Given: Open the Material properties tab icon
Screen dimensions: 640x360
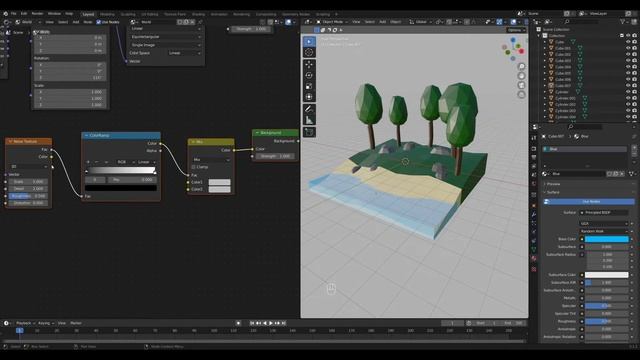Looking at the screenshot, I should click(x=534, y=259).
